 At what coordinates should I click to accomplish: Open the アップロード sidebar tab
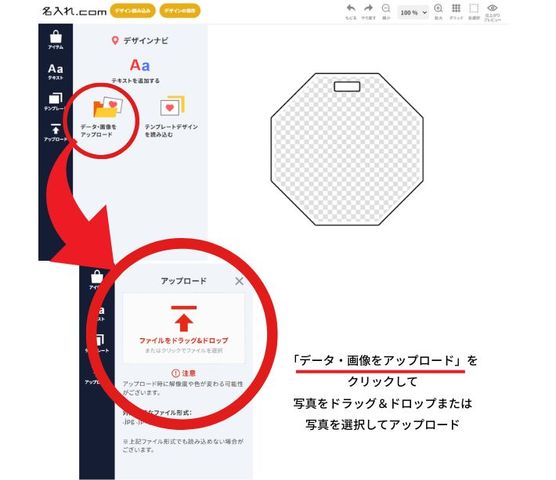pyautogui.click(x=55, y=133)
